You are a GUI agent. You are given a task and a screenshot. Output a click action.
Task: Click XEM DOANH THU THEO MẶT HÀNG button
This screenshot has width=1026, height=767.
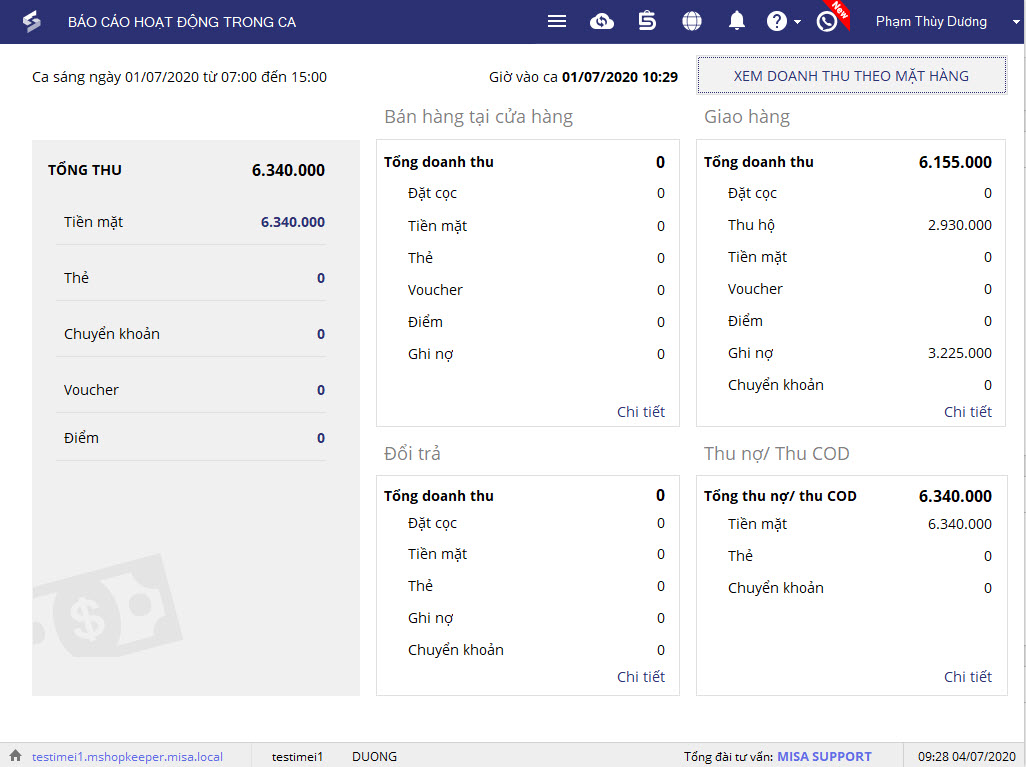[x=851, y=76]
